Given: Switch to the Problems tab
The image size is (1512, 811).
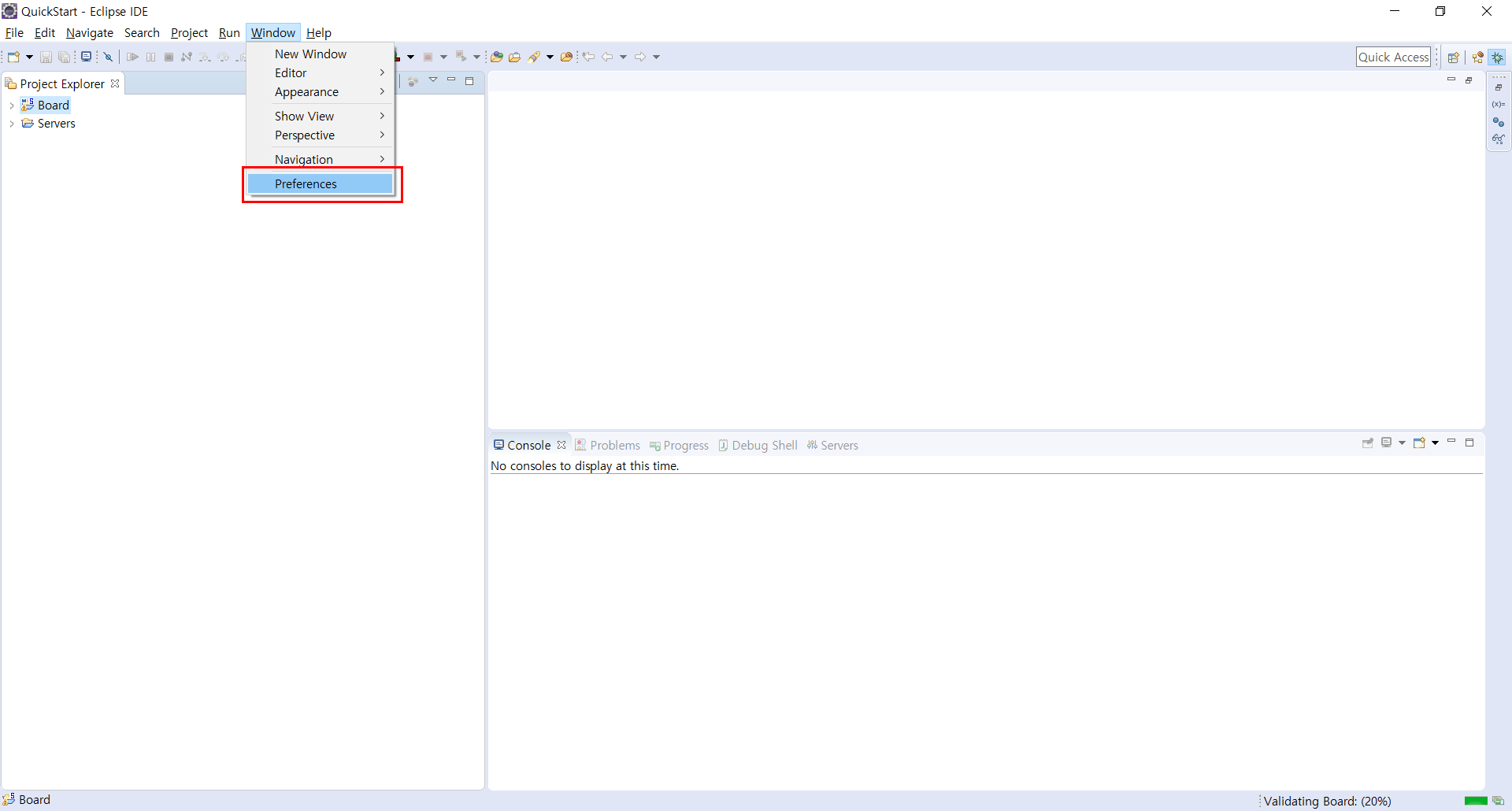Looking at the screenshot, I should pos(608,445).
